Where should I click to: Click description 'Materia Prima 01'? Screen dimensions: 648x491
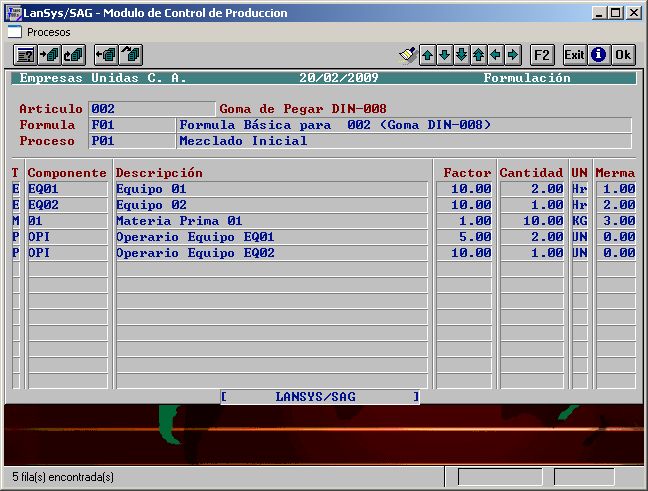[x=271, y=221]
